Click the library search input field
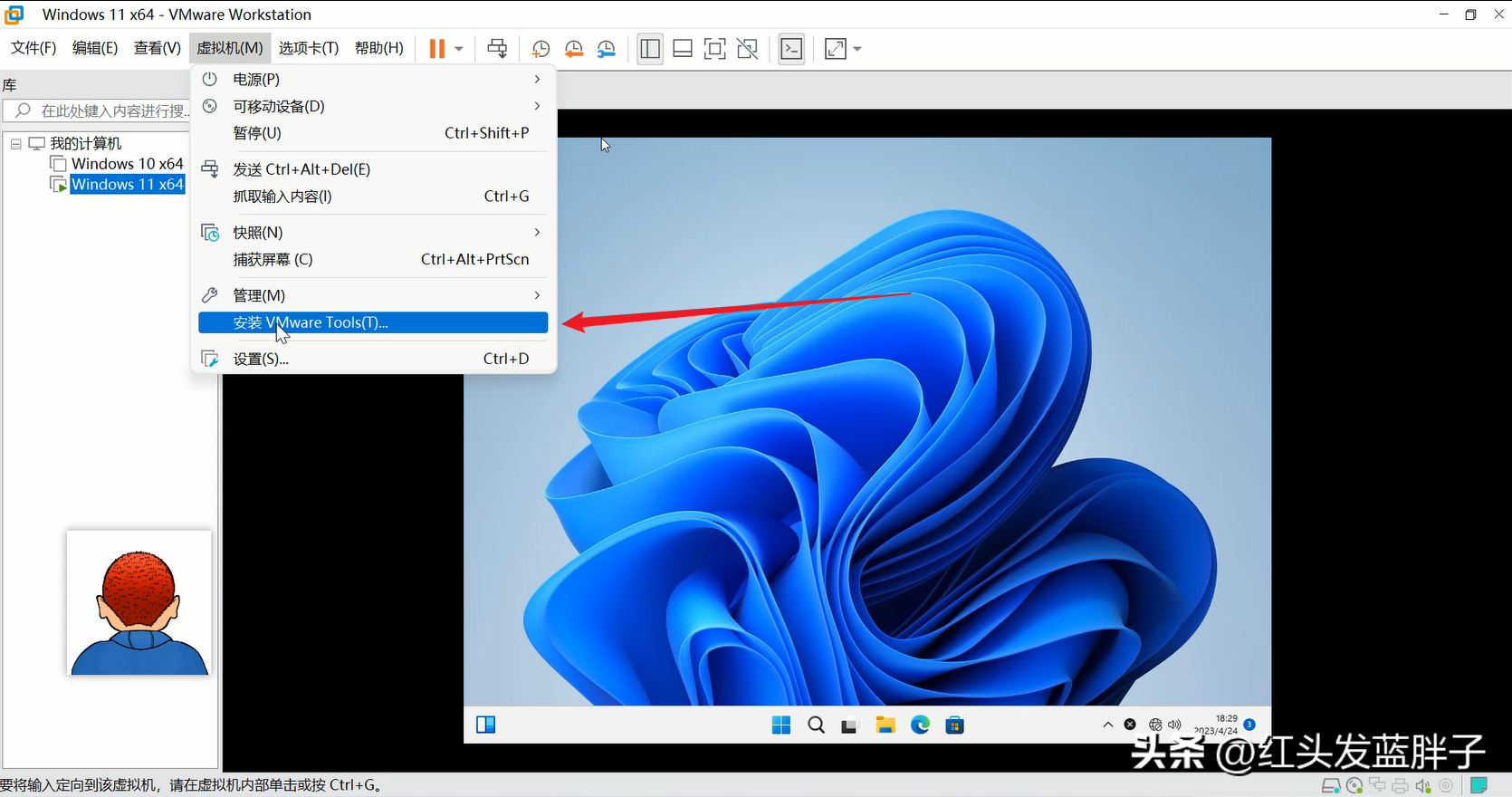Screen dimensions: 1512x797 pos(109,110)
